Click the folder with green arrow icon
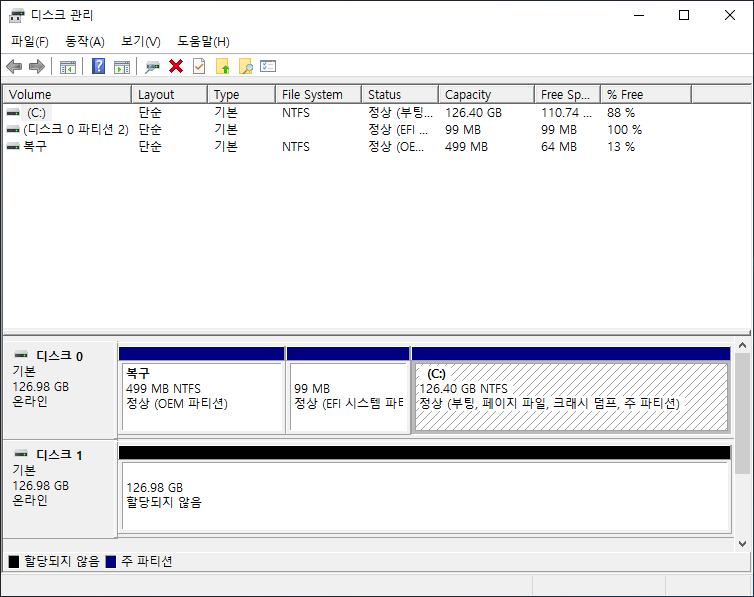Viewport: 754px width, 597px height. (x=223, y=66)
